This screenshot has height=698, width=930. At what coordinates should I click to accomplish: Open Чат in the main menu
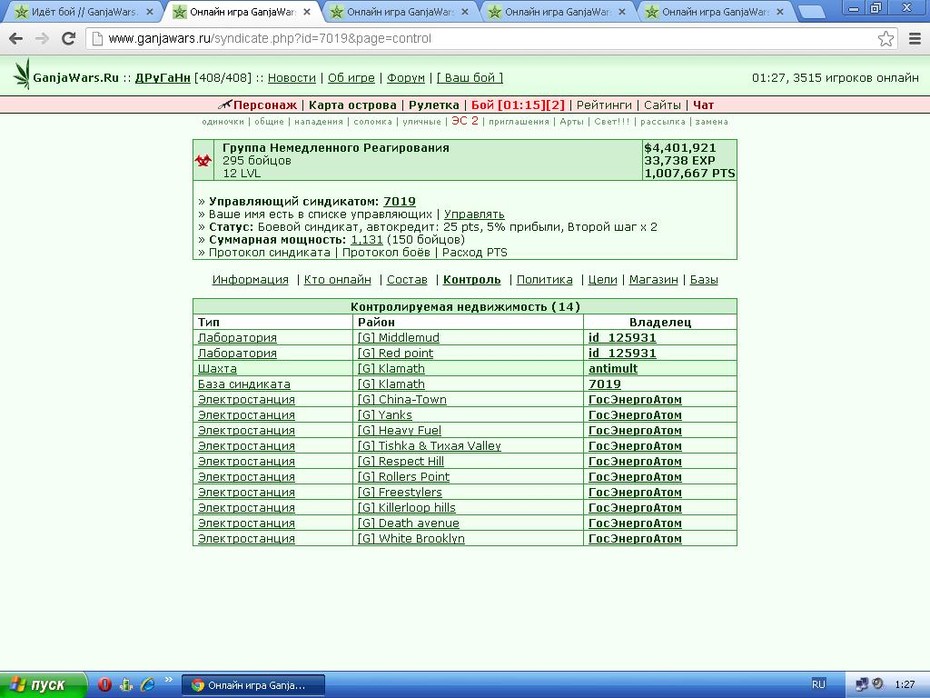click(x=703, y=105)
